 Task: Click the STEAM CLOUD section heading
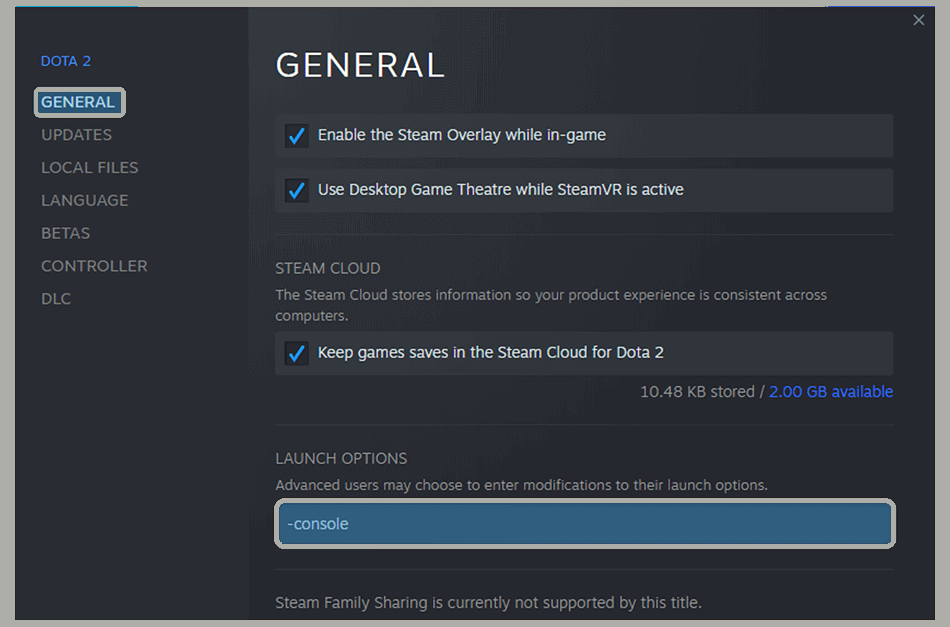point(328,268)
